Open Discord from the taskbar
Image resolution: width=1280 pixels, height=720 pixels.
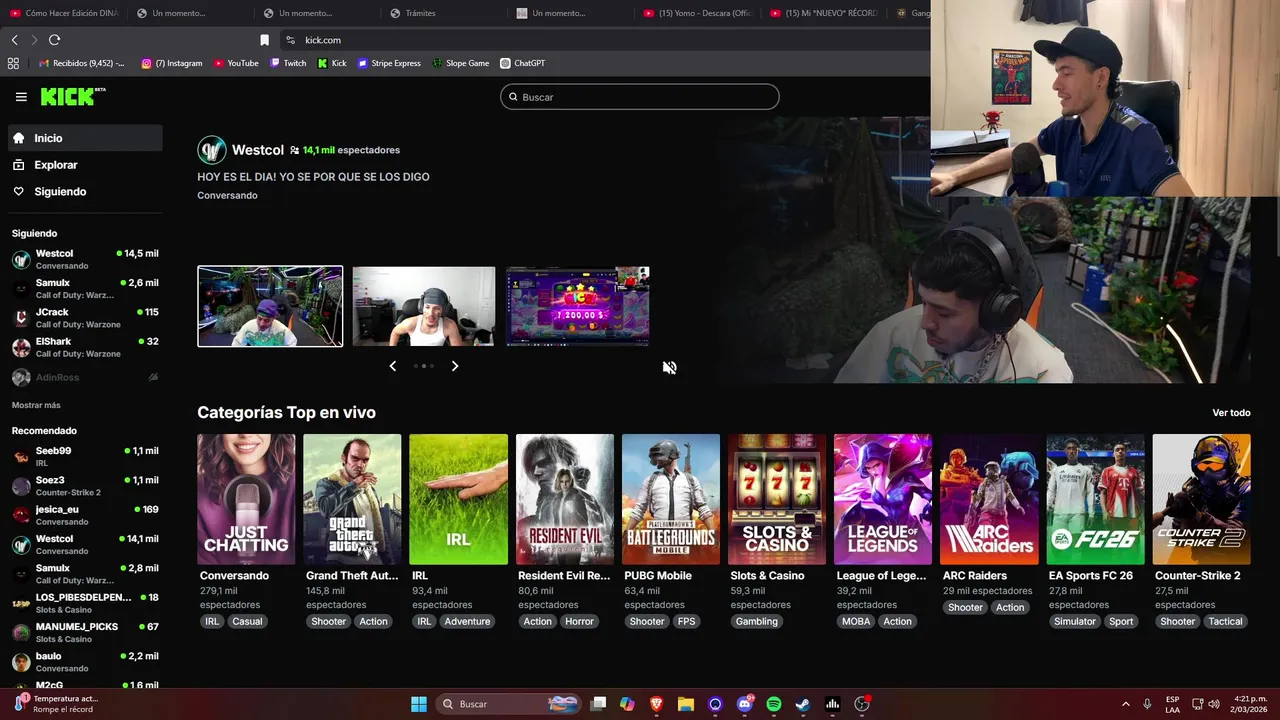[745, 704]
